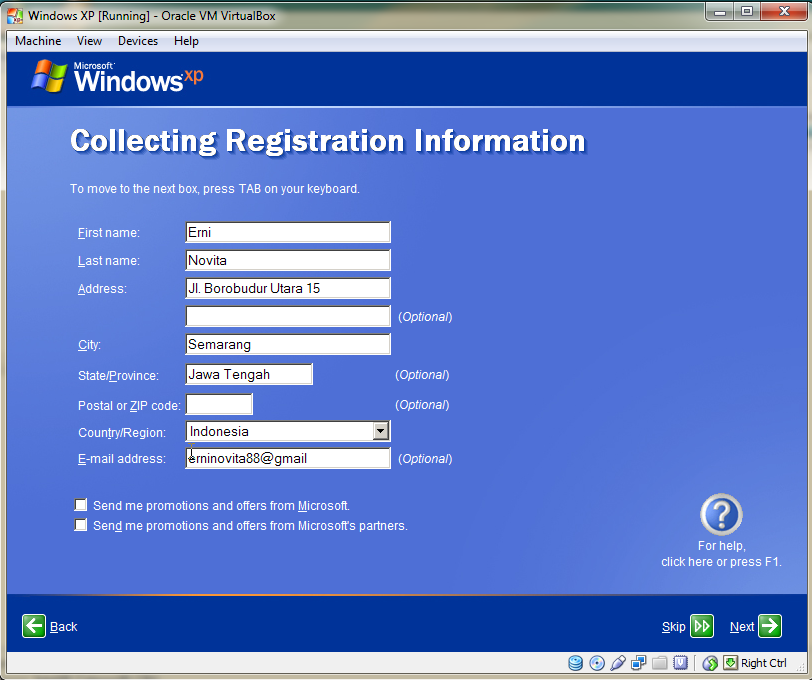
Task: Enable promotions from Microsoft's partners checkbox
Action: click(81, 525)
